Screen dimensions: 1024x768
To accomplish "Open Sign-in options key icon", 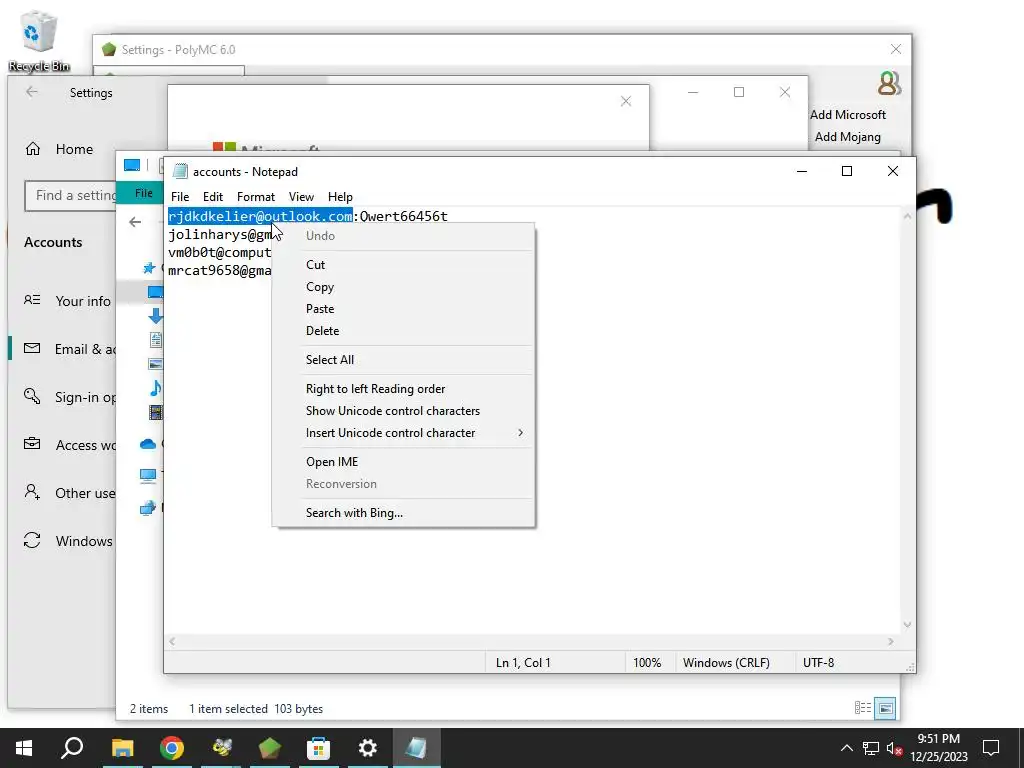I will click(x=32, y=396).
